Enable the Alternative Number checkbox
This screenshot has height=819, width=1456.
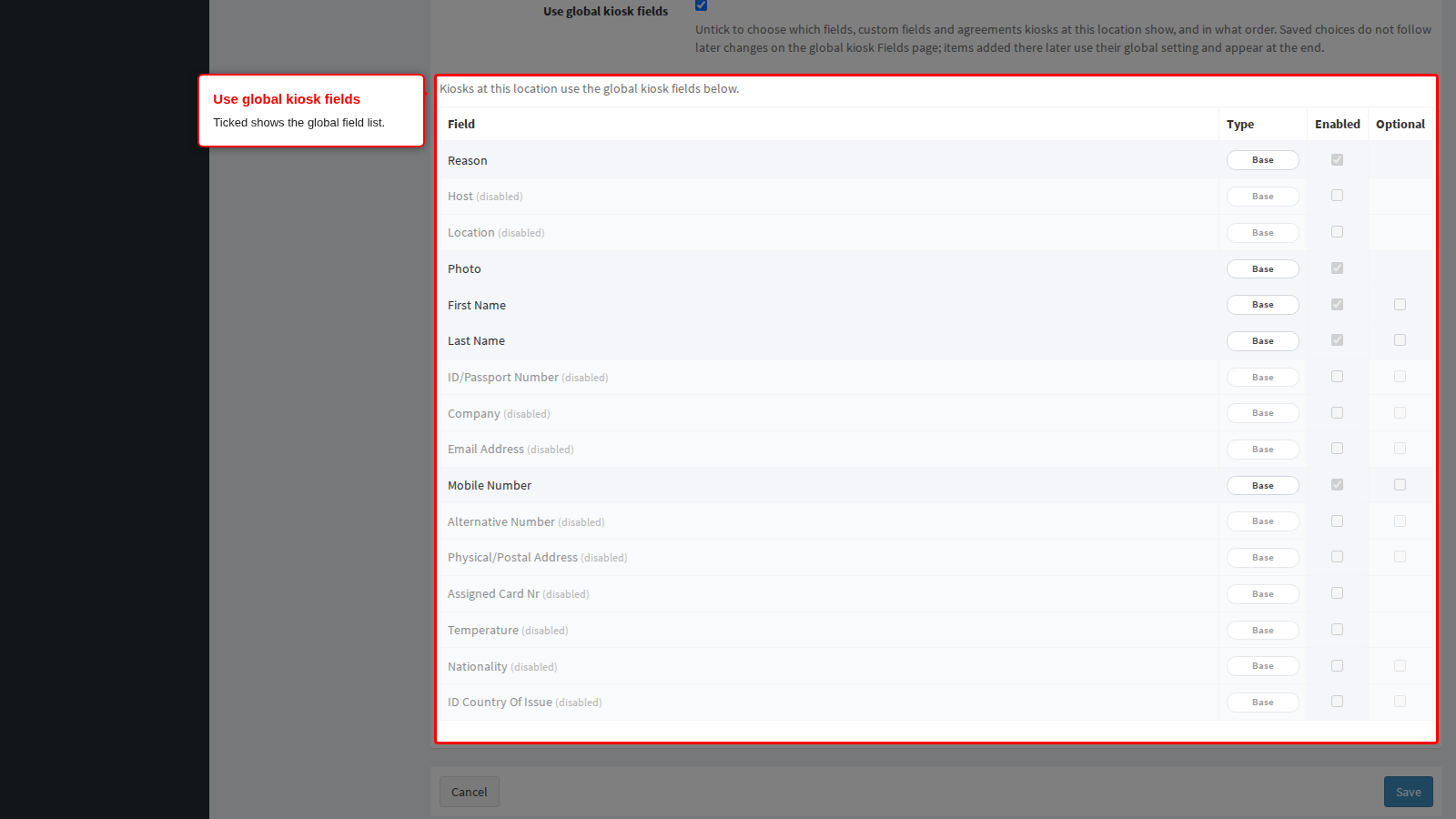point(1337,521)
